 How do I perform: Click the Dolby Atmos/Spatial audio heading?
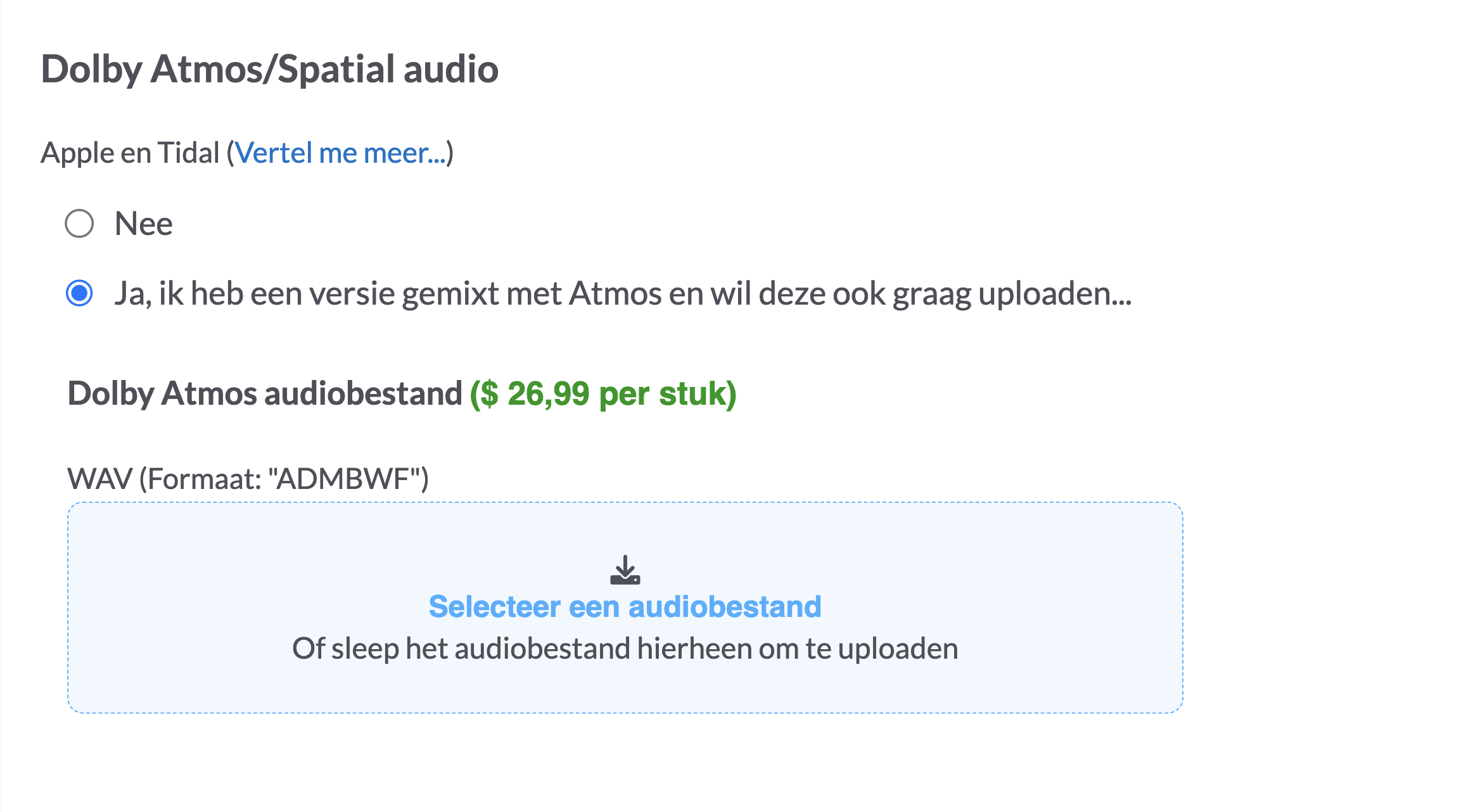[269, 69]
